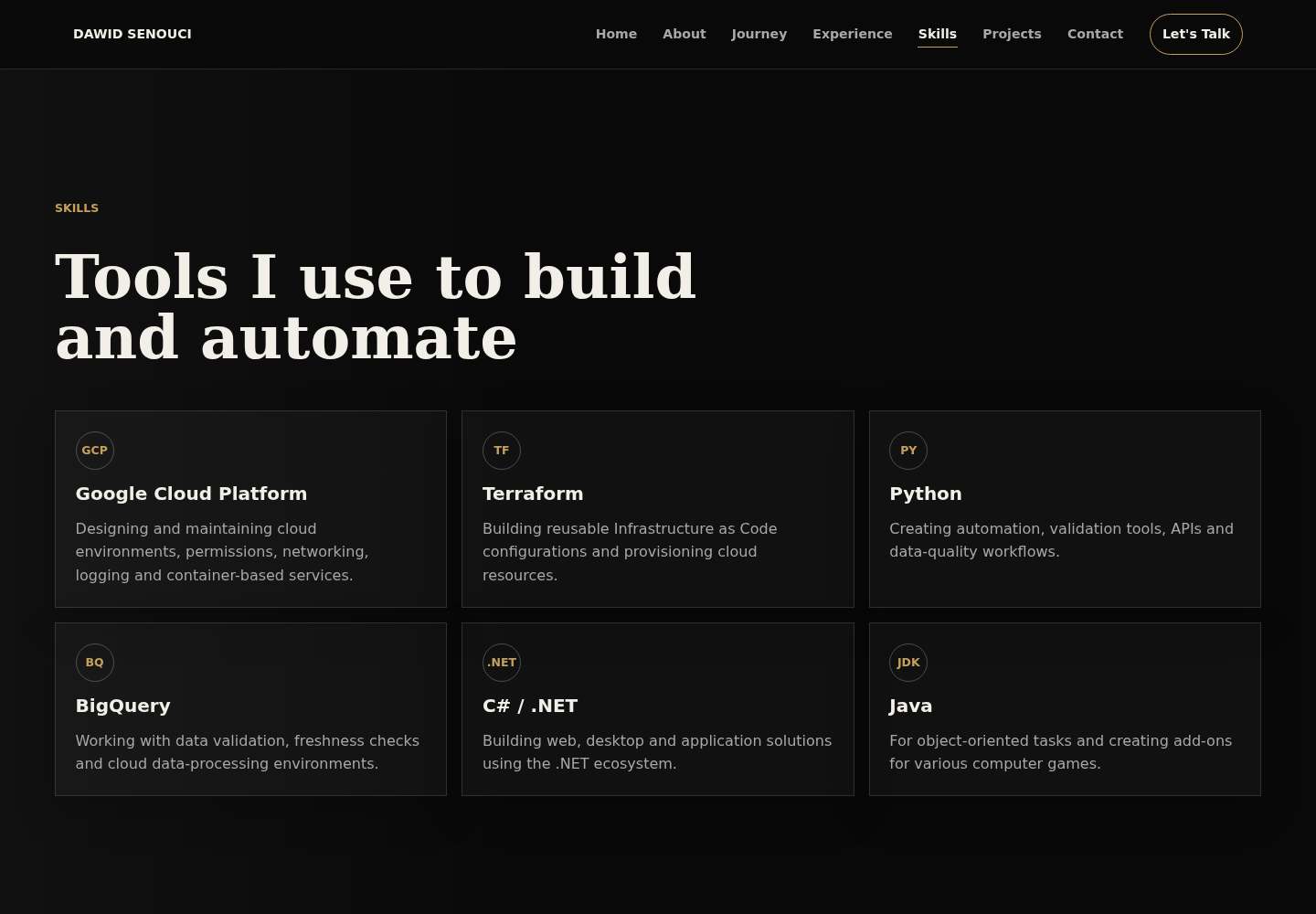Click the 'Building web, desktop and application' text
This screenshot has height=914, width=1316.
click(657, 752)
